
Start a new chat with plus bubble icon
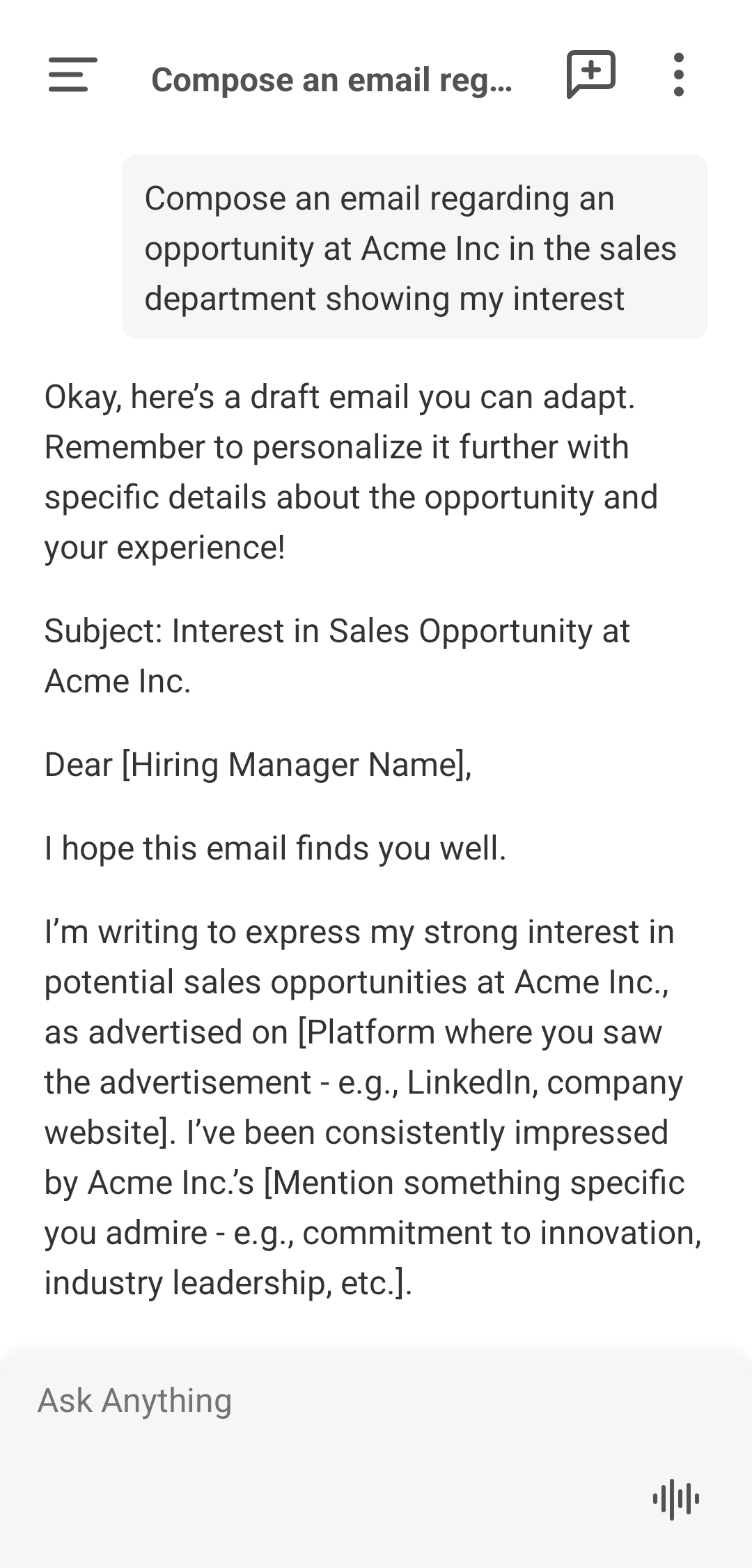[x=591, y=74]
